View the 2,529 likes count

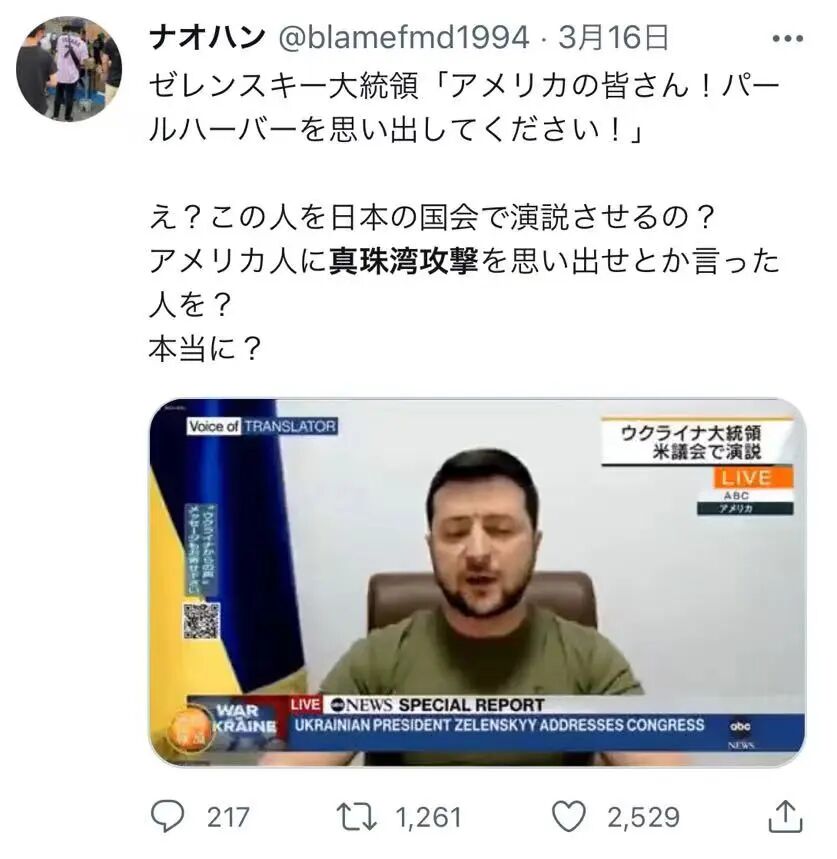(643, 817)
